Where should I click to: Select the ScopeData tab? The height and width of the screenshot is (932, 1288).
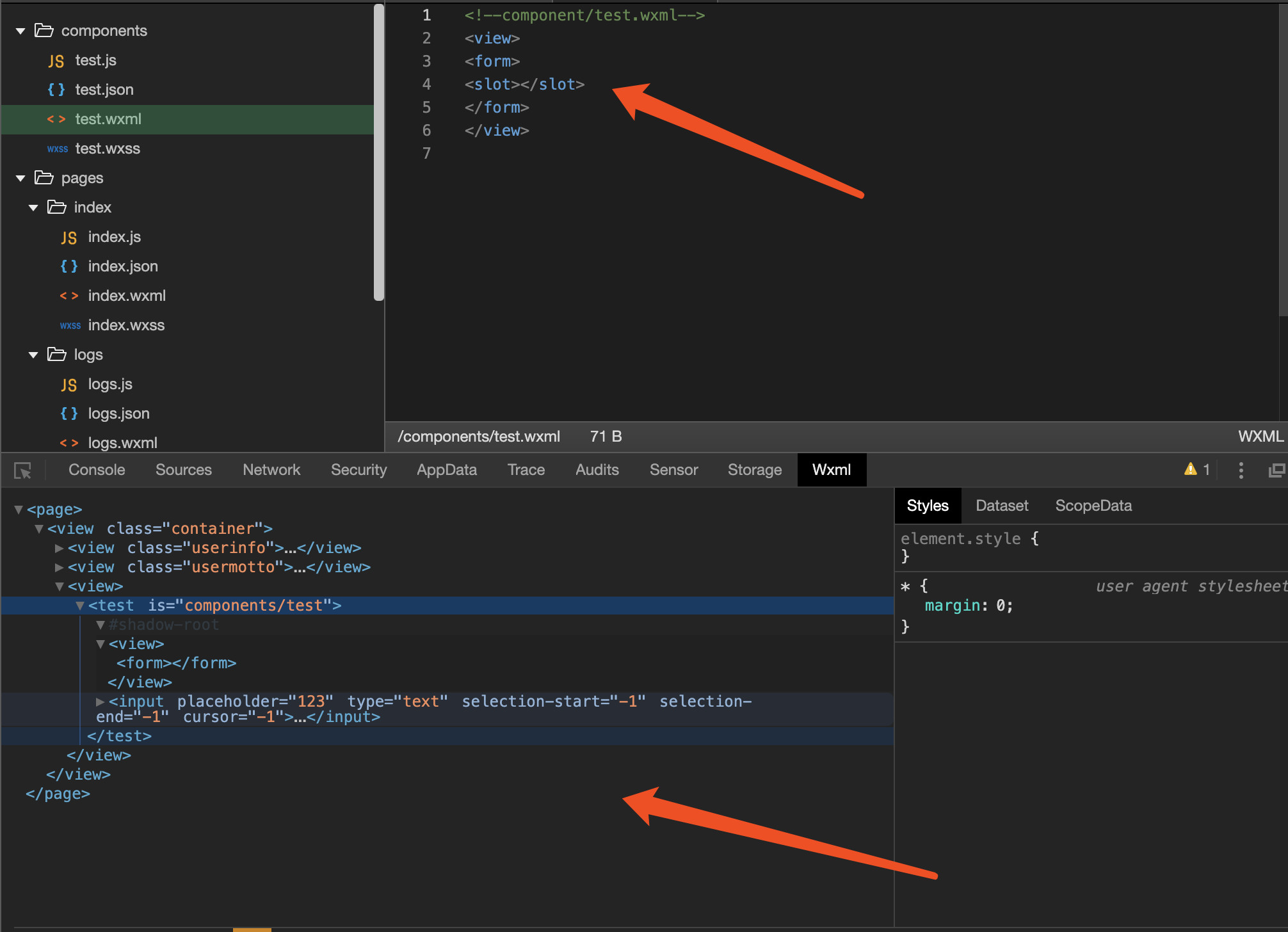[x=1093, y=506]
